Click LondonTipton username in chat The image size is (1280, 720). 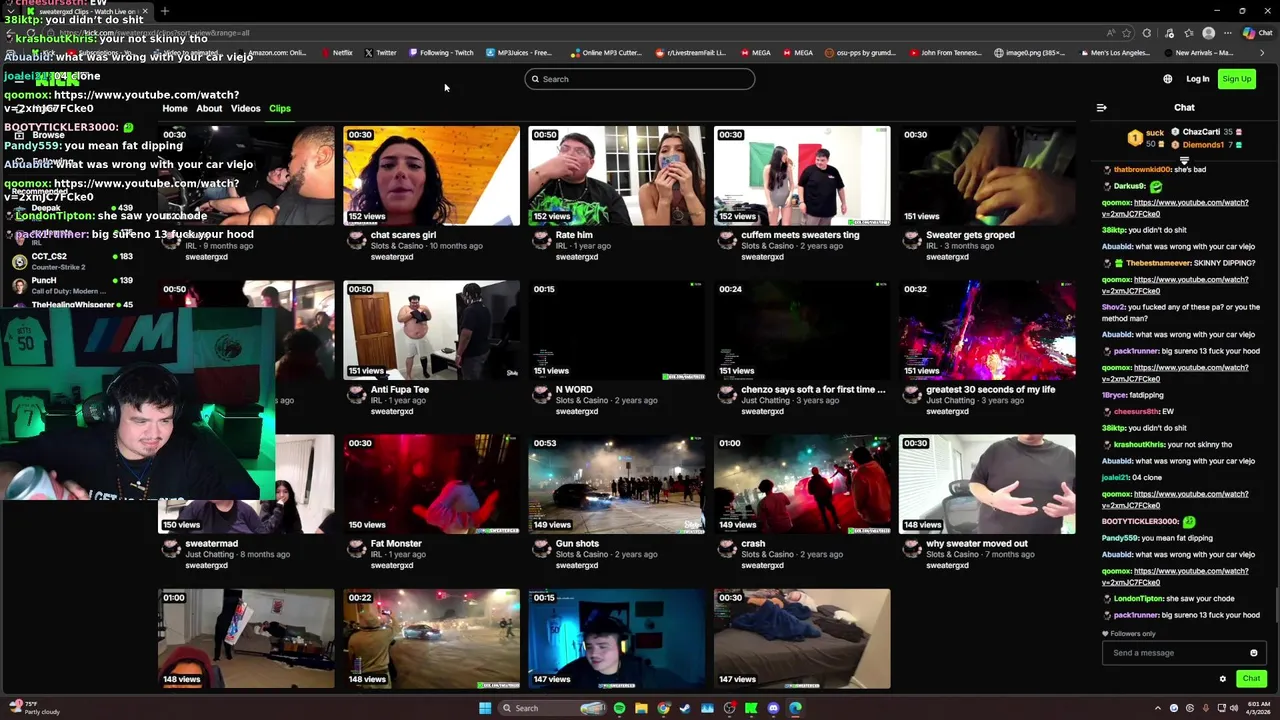pyautogui.click(x=1138, y=599)
